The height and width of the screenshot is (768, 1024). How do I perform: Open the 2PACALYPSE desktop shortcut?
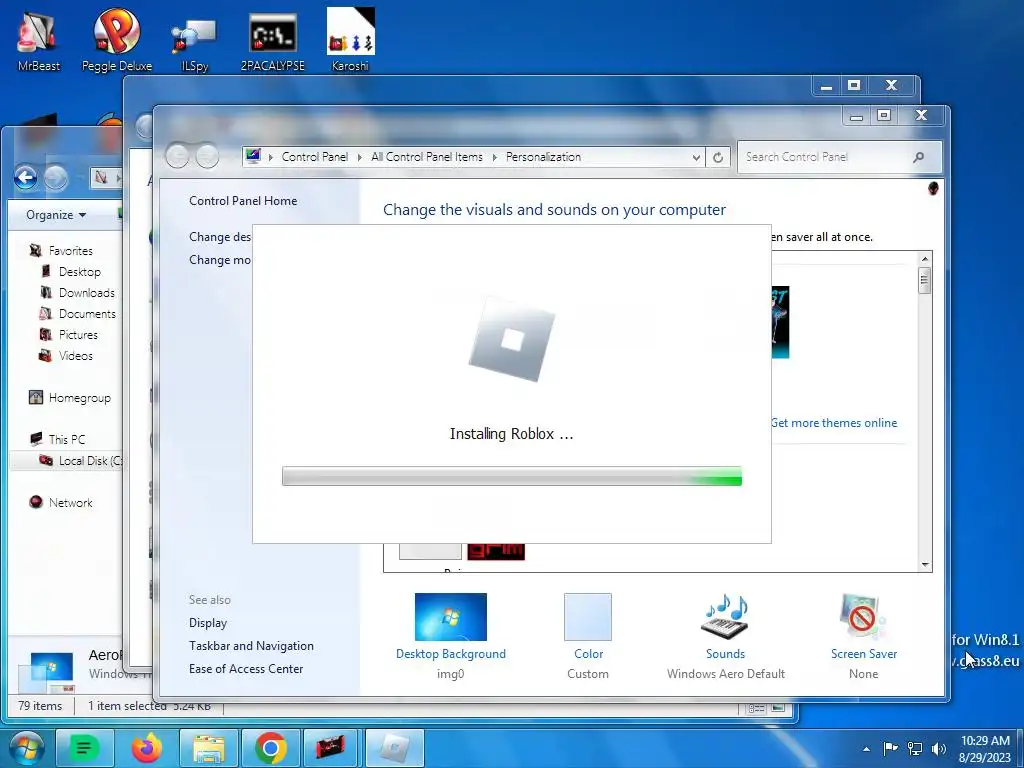tap(272, 40)
